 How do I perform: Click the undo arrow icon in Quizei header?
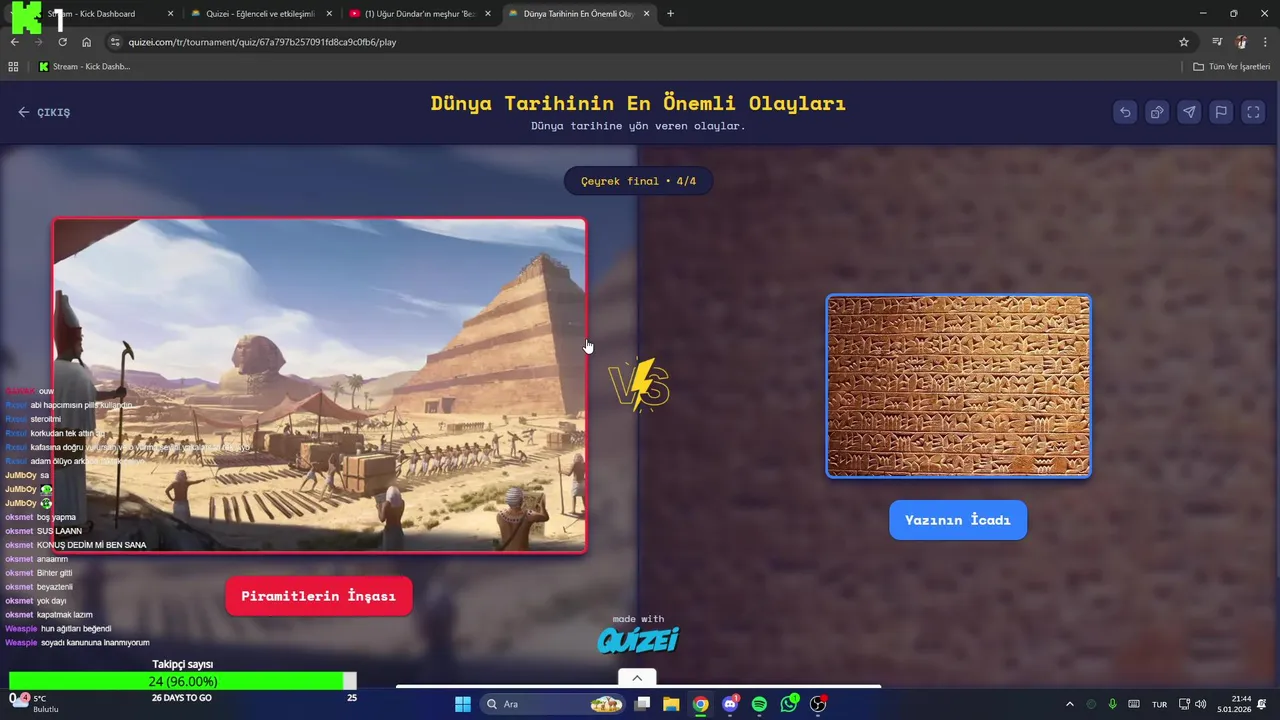(1125, 112)
